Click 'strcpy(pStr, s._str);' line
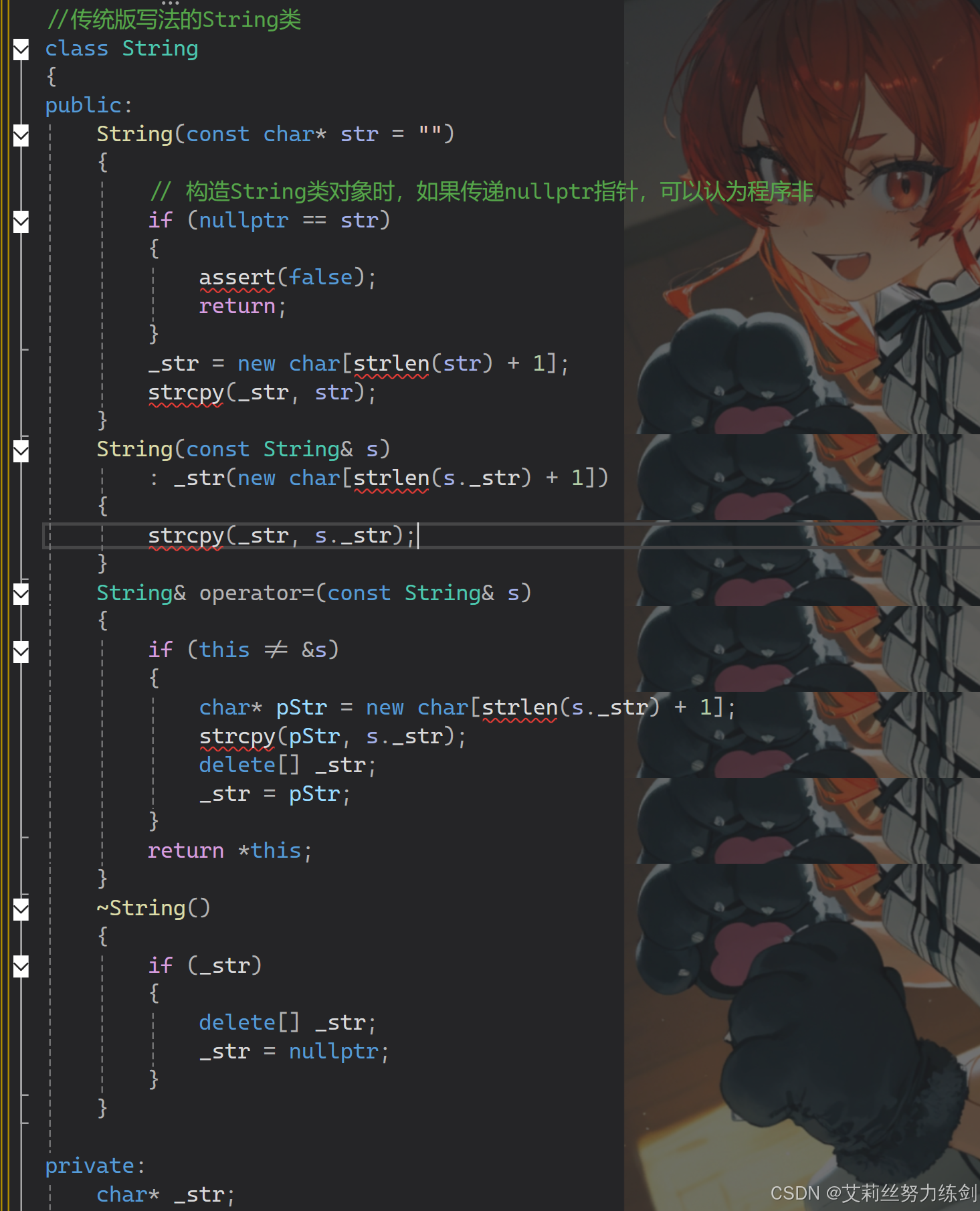 click(332, 737)
